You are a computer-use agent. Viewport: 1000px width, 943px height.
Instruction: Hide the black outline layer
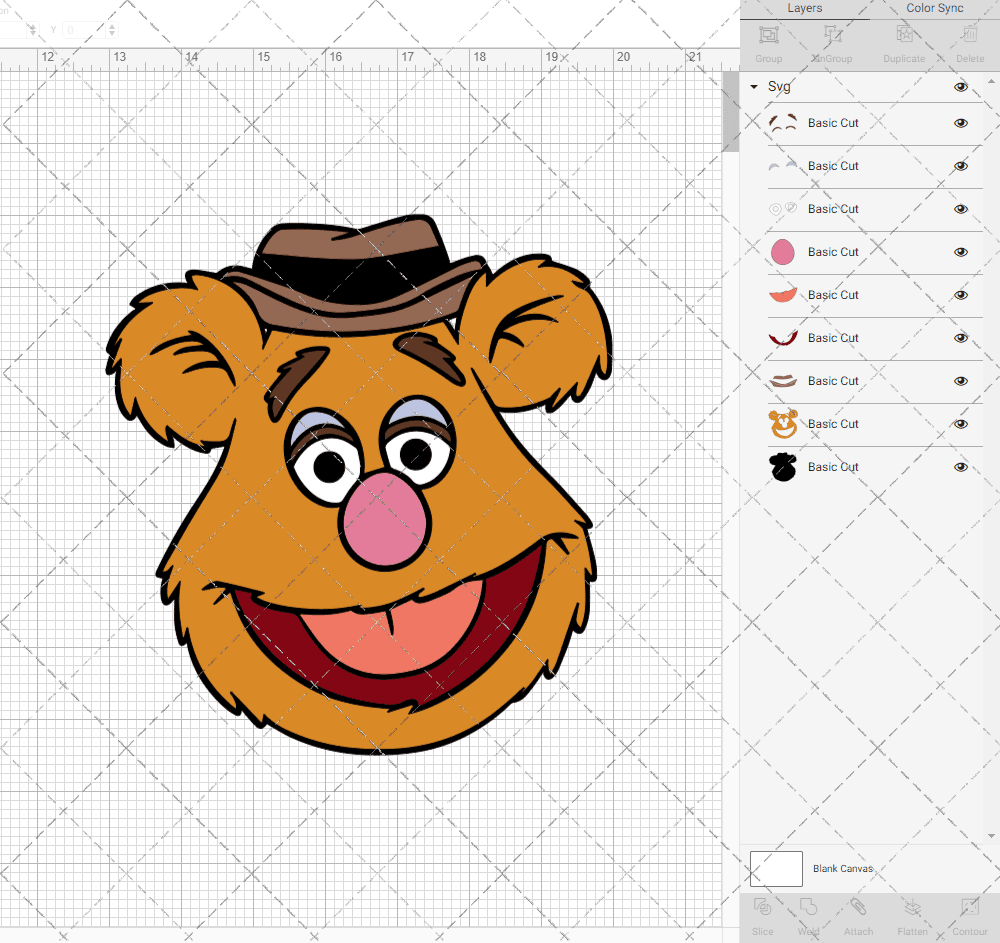tap(960, 467)
